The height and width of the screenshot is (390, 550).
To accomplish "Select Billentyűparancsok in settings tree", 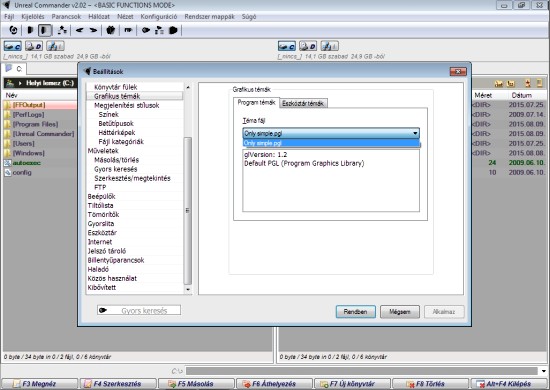I will (x=116, y=260).
